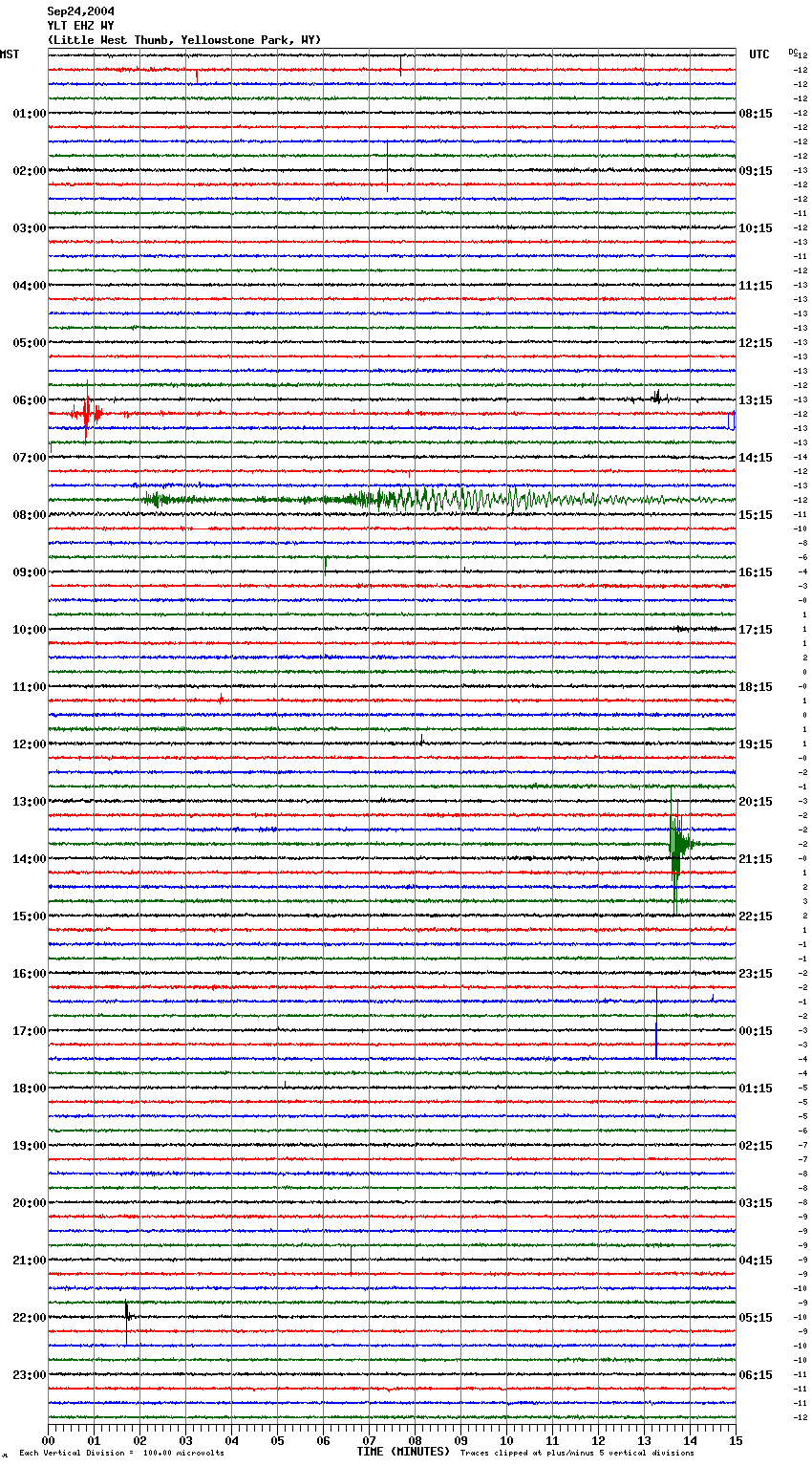The height and width of the screenshot is (1466, 812).
Task: Click the 13:15 UTC time label
Action: tap(756, 400)
